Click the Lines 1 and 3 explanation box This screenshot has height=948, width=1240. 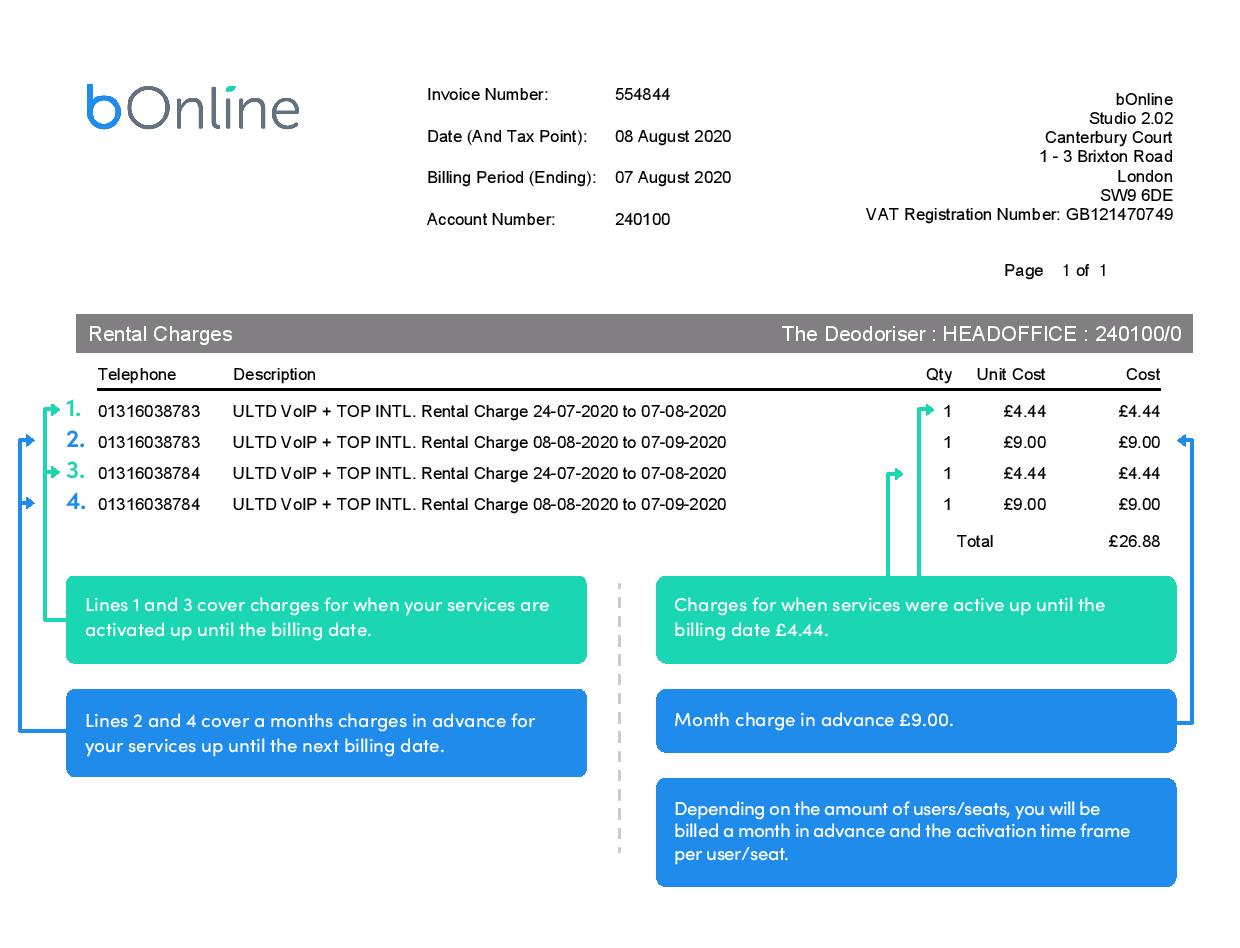326,620
